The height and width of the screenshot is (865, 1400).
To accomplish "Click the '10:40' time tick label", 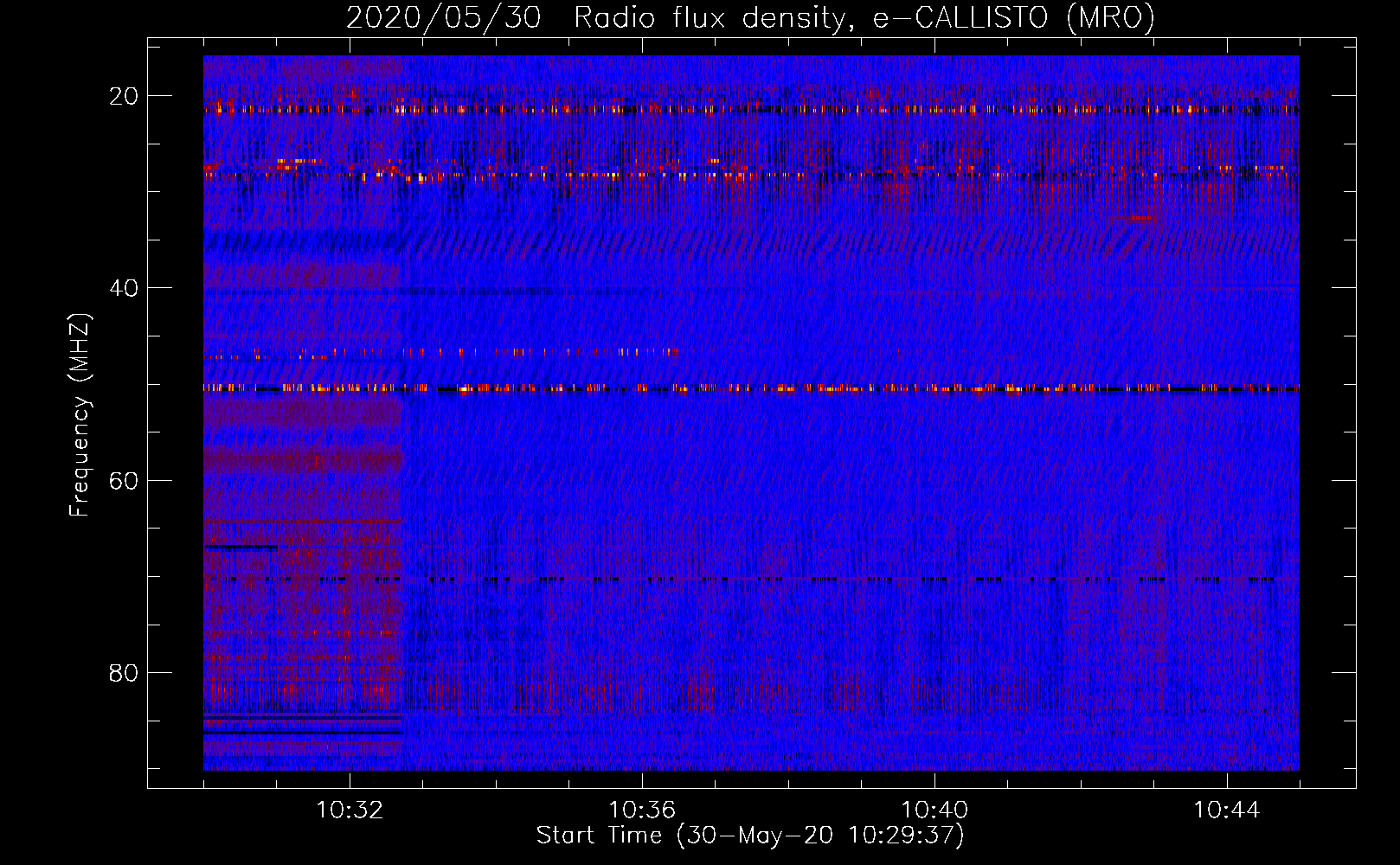I will pyautogui.click(x=934, y=811).
